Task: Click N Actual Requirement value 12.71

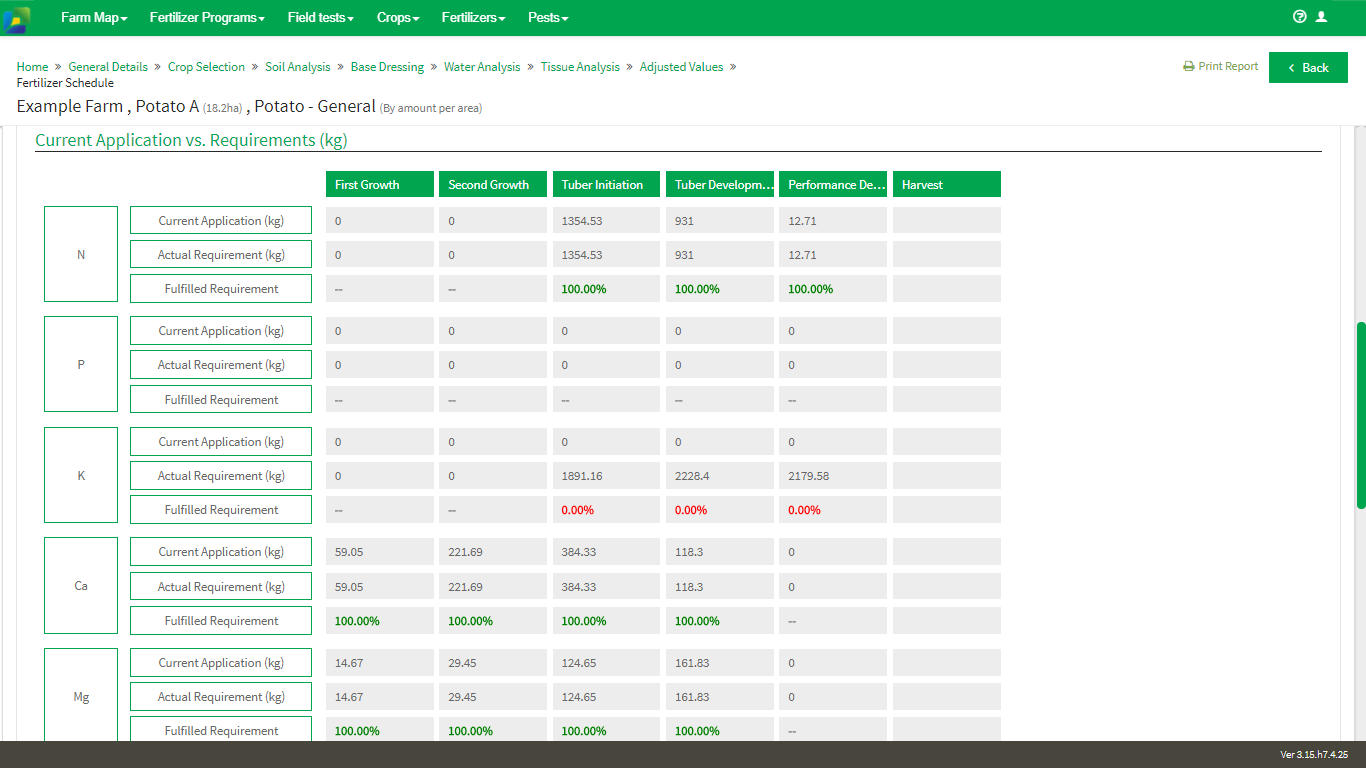Action: coord(833,255)
